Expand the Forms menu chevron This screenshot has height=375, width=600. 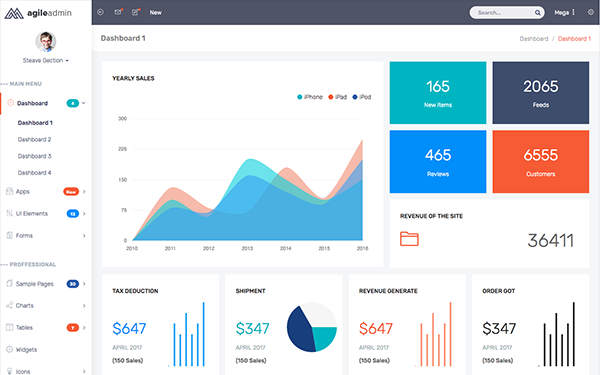[84, 235]
